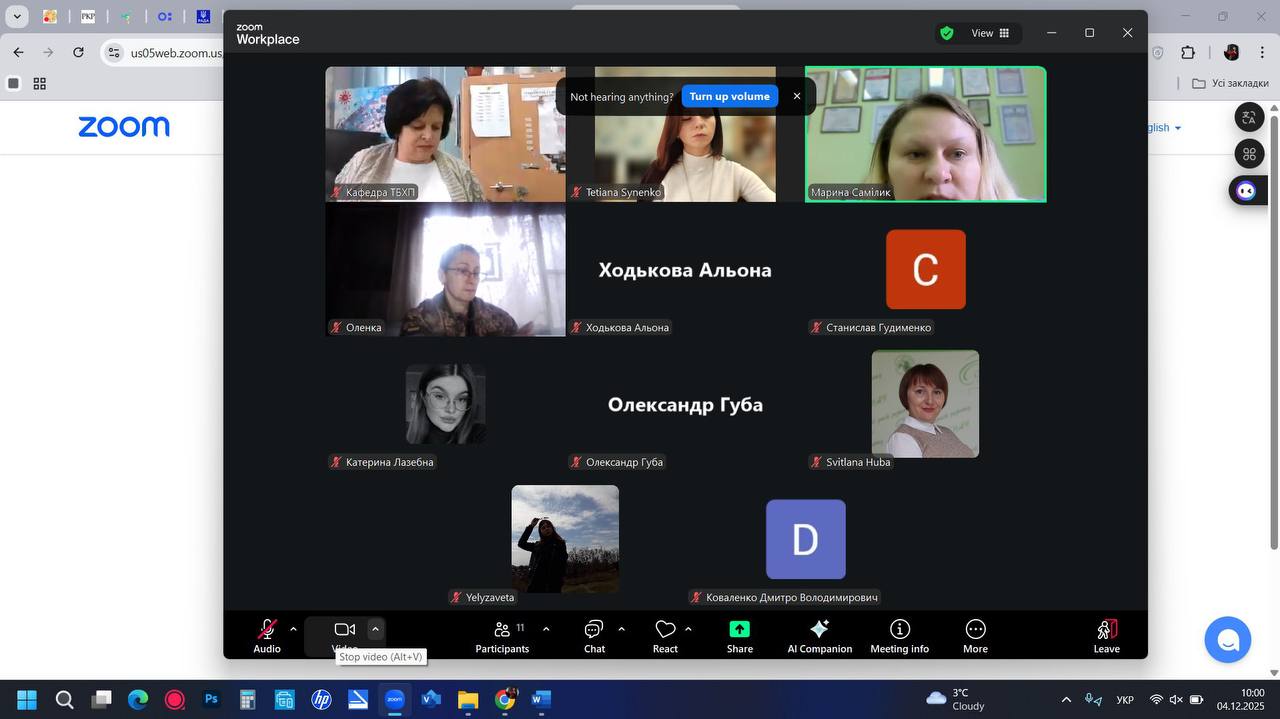Open the More options menu

click(x=975, y=636)
